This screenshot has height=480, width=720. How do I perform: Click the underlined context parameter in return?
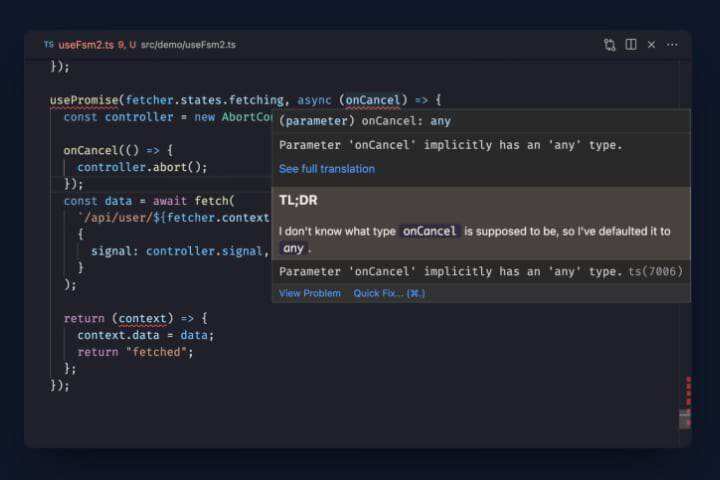pos(142,319)
